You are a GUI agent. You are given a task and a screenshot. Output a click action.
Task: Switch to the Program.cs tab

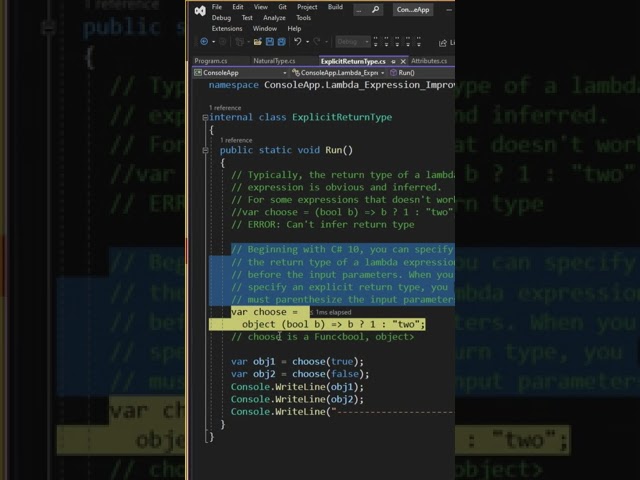click(x=211, y=61)
